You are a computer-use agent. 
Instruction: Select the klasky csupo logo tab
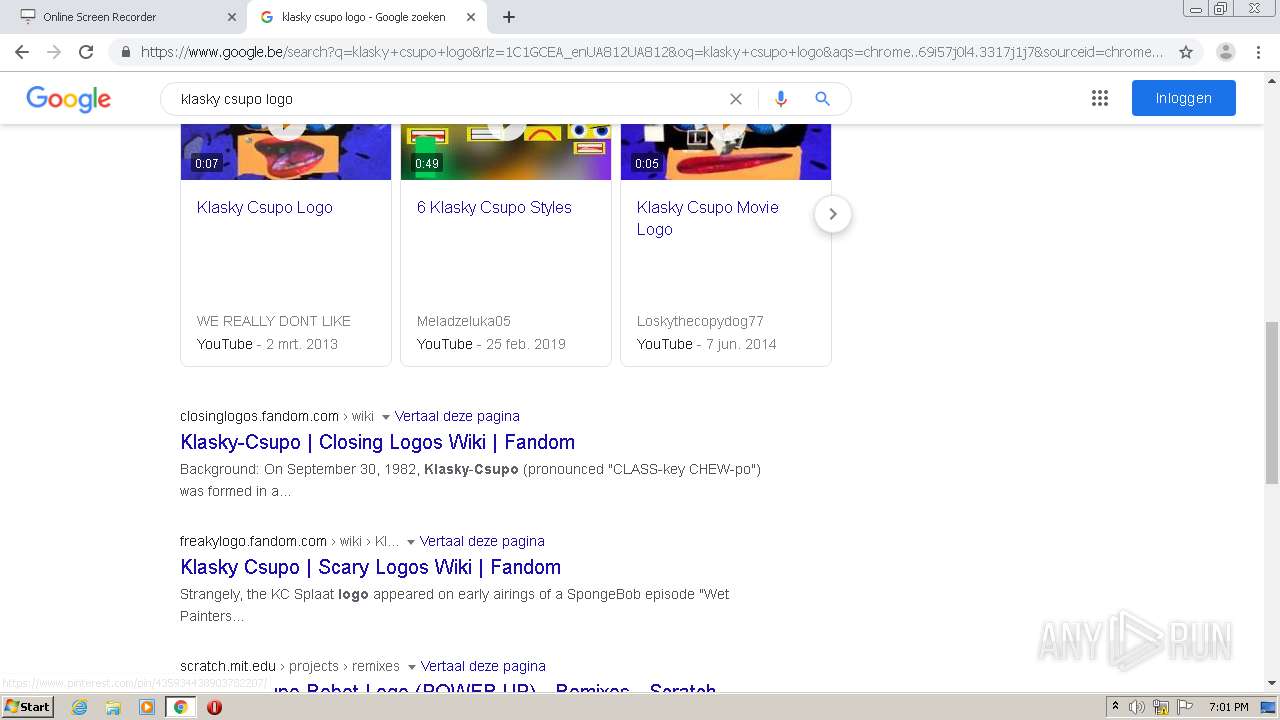(366, 17)
